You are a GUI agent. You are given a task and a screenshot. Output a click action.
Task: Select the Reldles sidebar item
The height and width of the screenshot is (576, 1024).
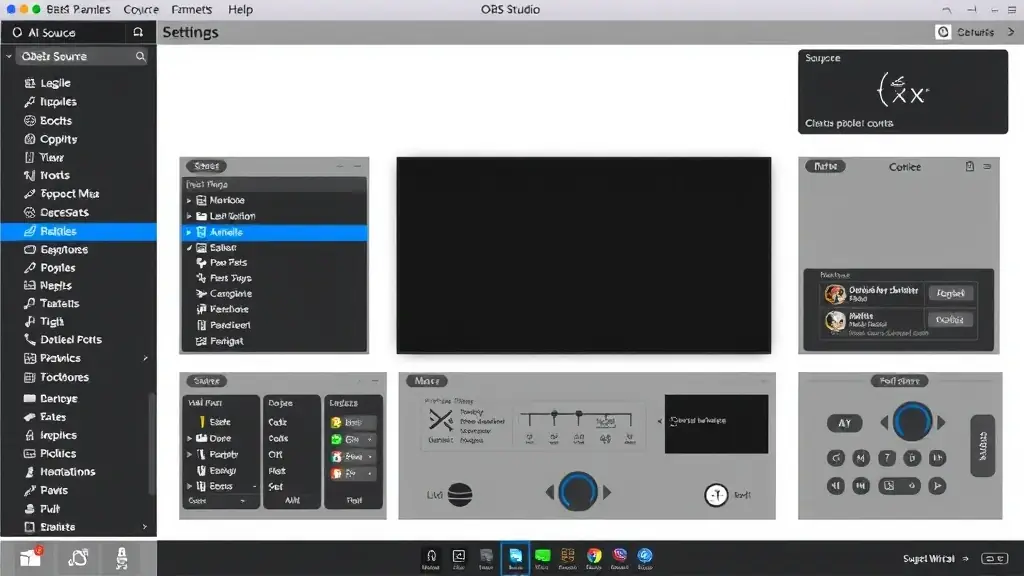coord(78,231)
